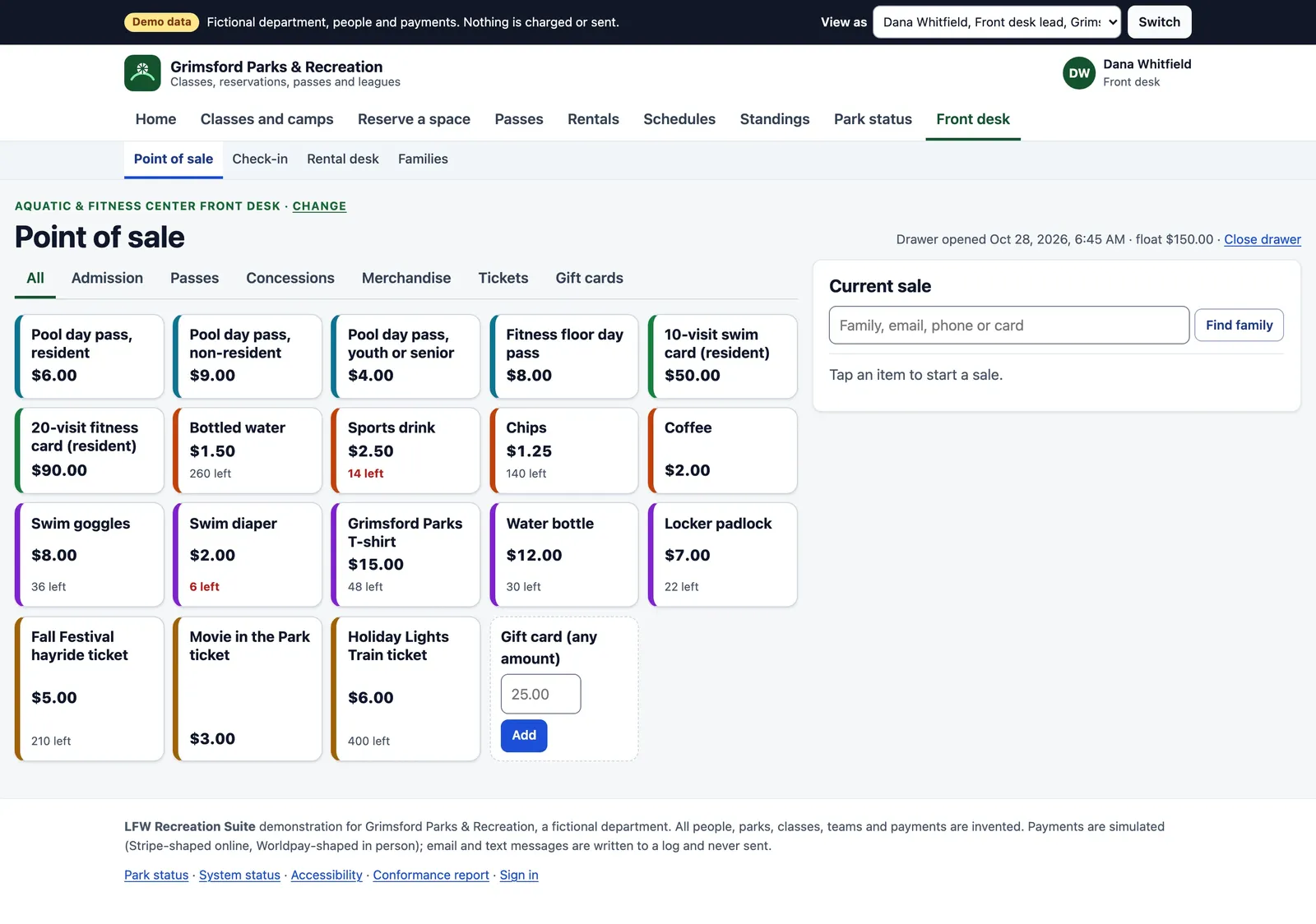Filter items by Admission tab
1316x924 pixels.
click(x=107, y=278)
